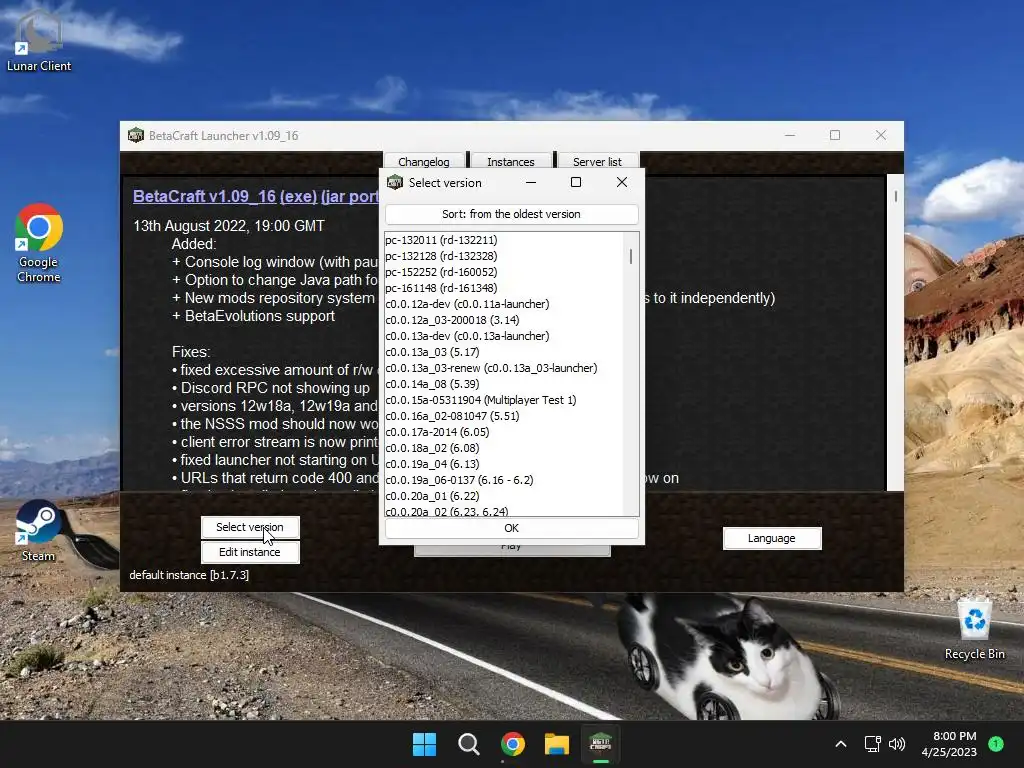Open File Explorer from the taskbar

click(557, 744)
